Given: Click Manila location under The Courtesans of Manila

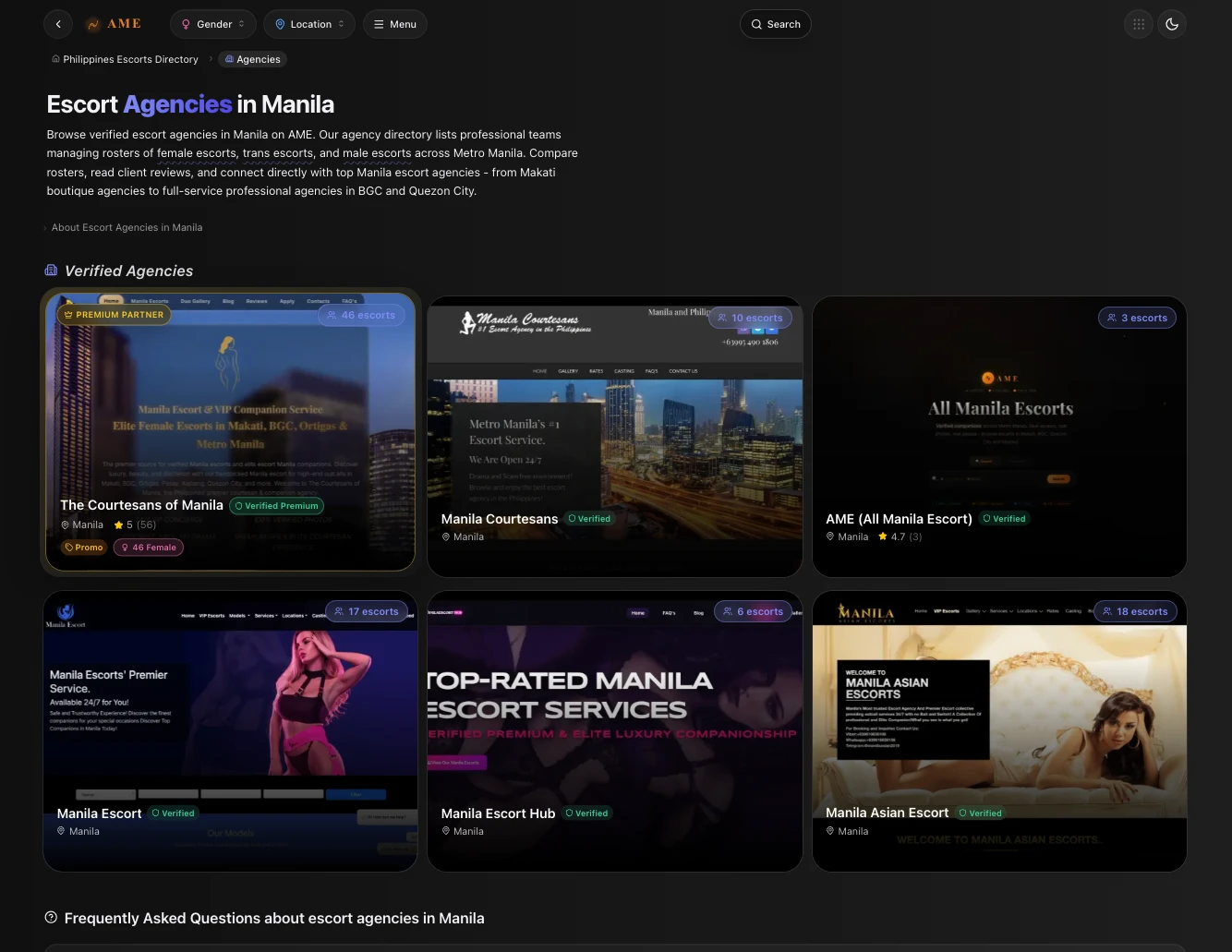Looking at the screenshot, I should coord(82,524).
